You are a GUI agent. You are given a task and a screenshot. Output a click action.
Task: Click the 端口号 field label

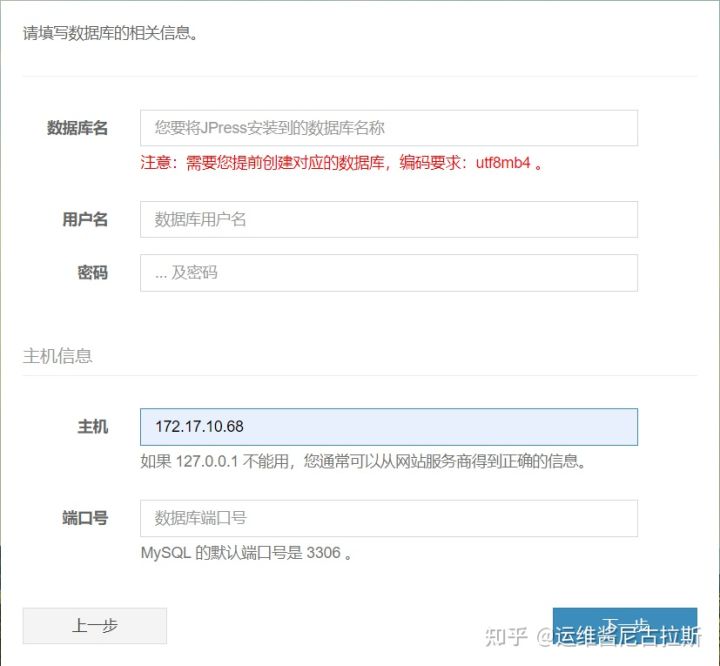(x=84, y=518)
